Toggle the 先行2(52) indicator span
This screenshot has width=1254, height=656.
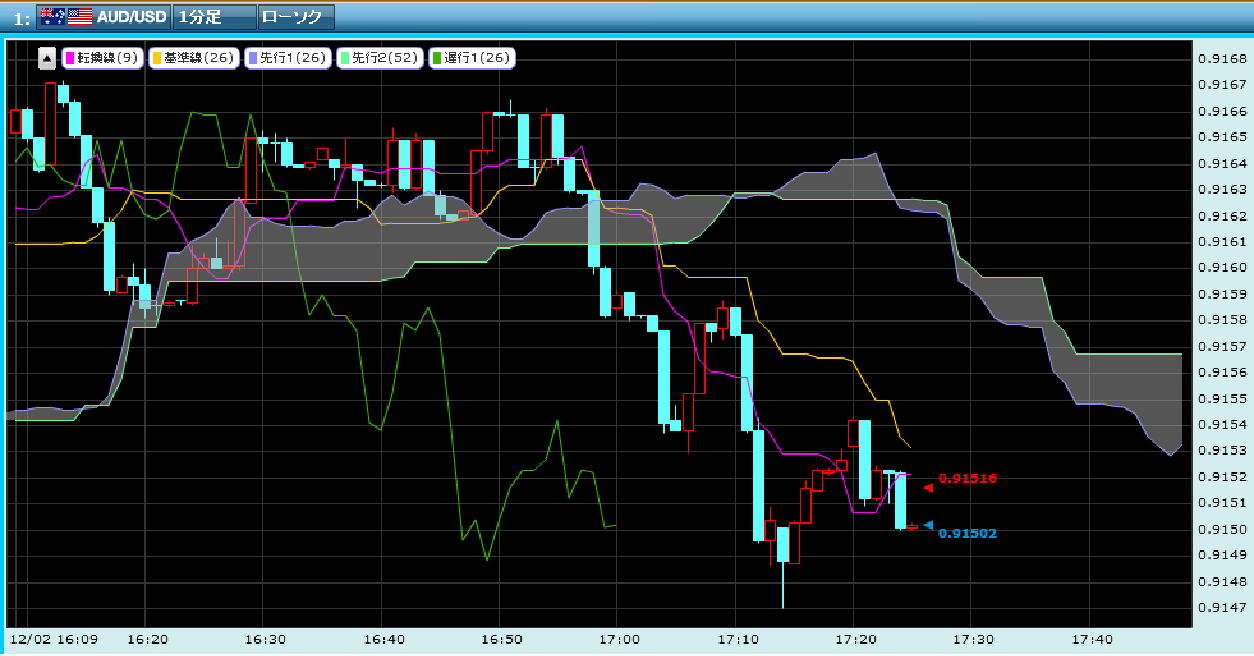coord(380,58)
